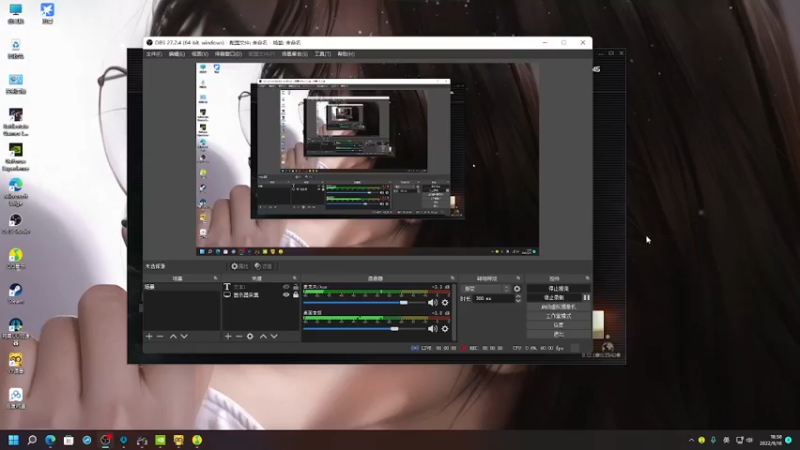
Task: Open the 编辑(E) menu
Action: pyautogui.click(x=177, y=54)
